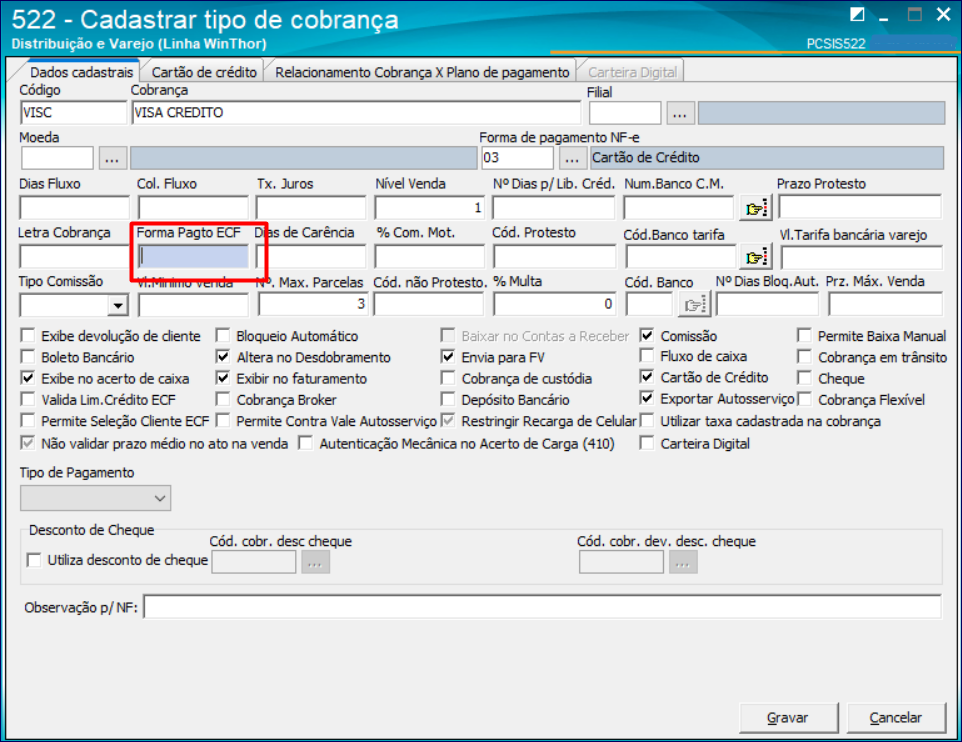Check the Depósito Bancário option
Viewport: 962px width, 742px height.
[x=448, y=400]
